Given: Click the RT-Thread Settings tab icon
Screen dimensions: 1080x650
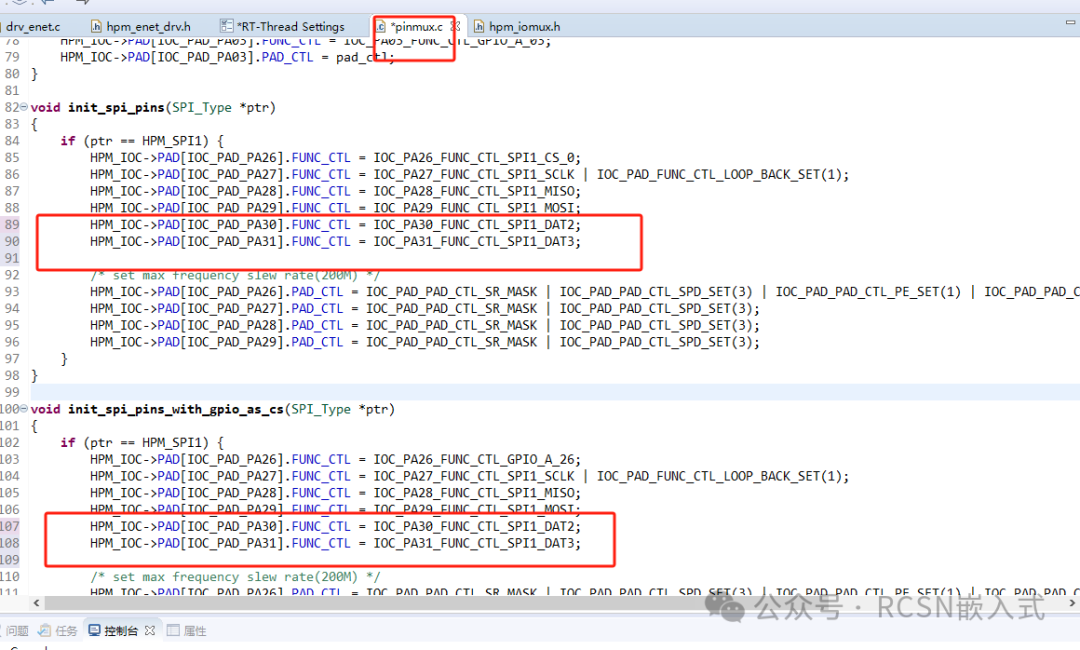Looking at the screenshot, I should (226, 27).
